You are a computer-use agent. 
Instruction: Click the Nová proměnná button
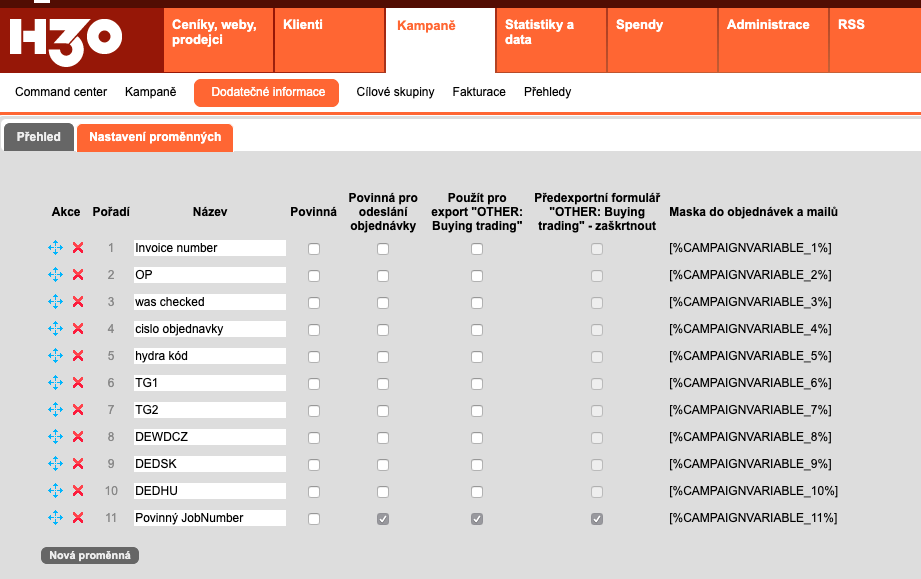pyautogui.click(x=90, y=555)
